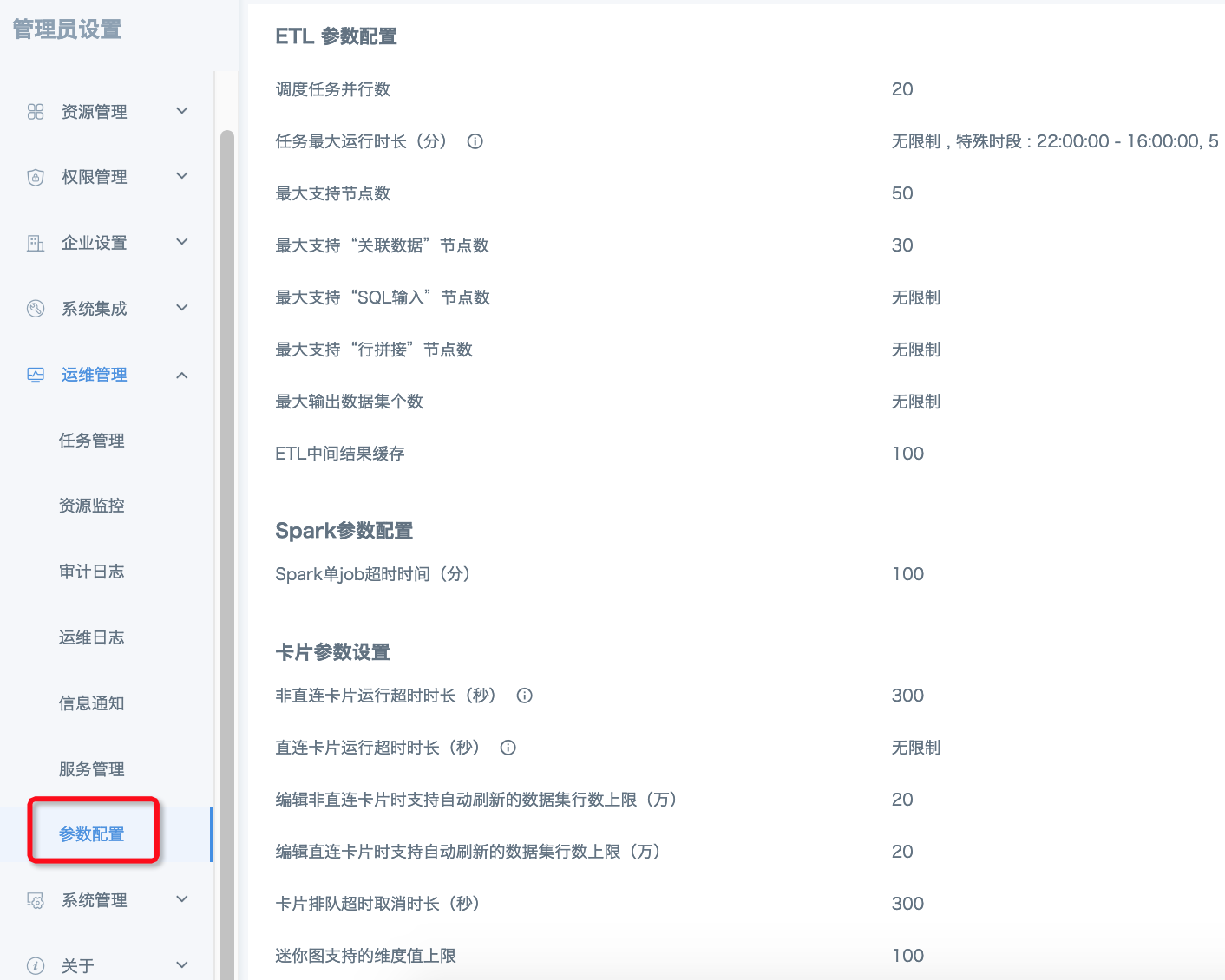This screenshot has width=1225, height=980.
Task: Click the 系统管理 menu label
Action: [95, 900]
